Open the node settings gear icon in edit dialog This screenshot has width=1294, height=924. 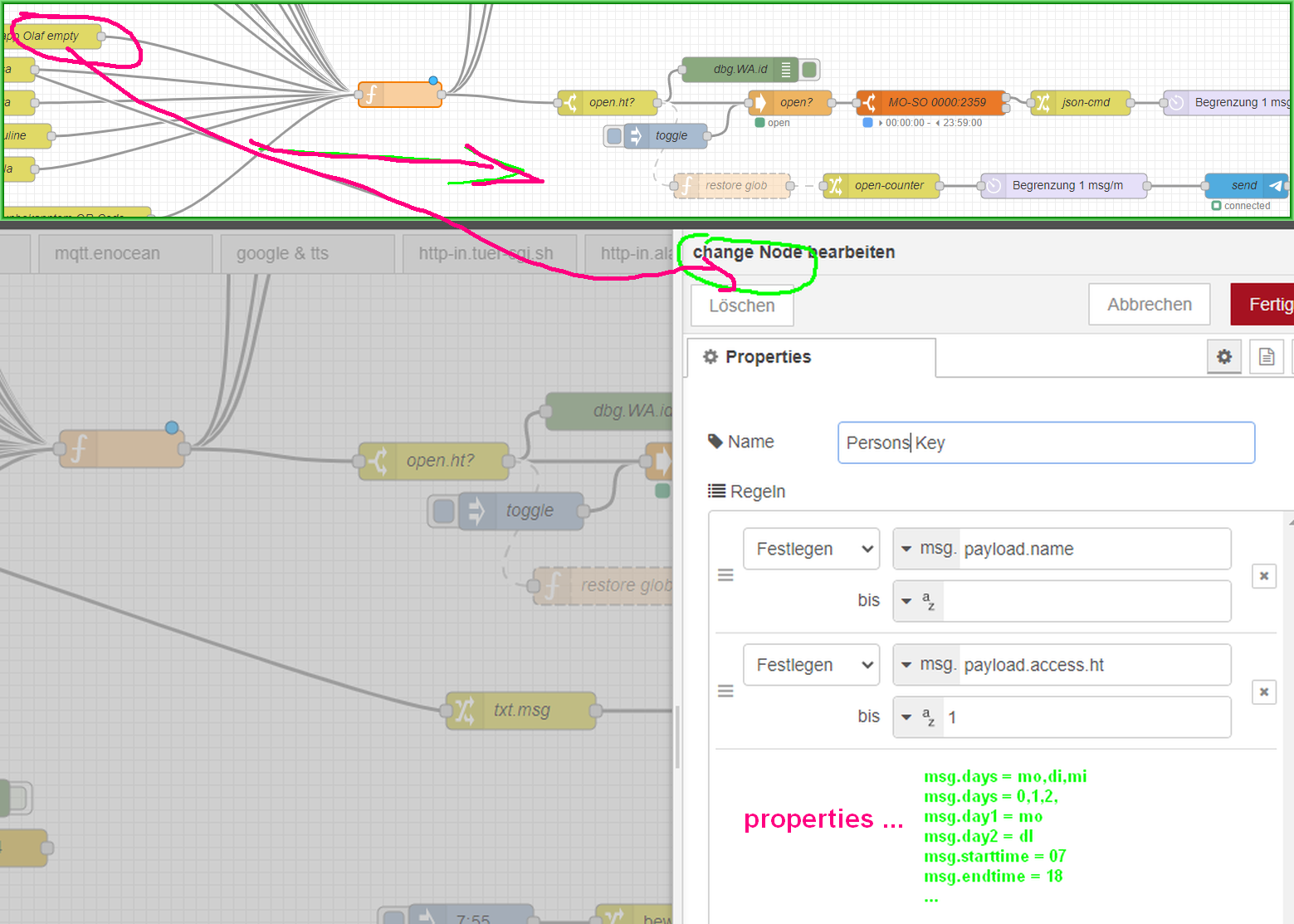click(1224, 357)
